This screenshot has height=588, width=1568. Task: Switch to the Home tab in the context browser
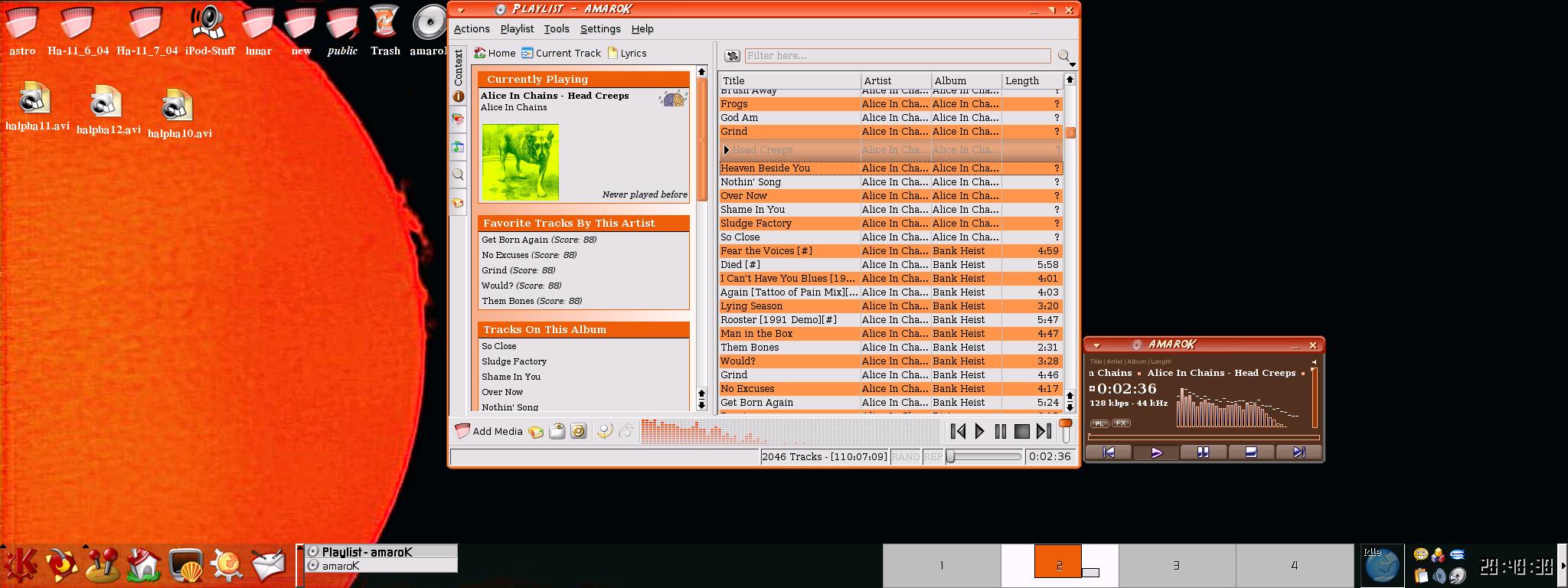495,53
